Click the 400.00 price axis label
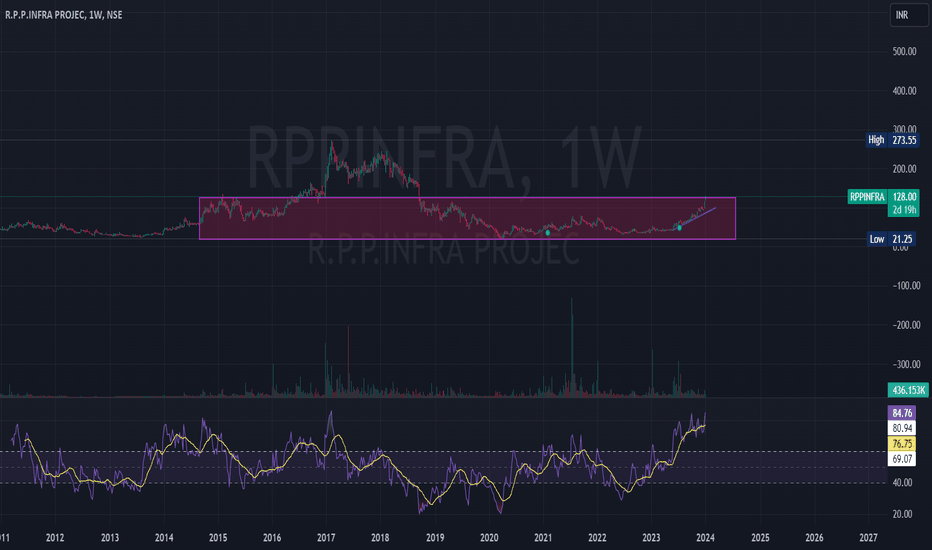Viewport: 932px width, 550px height. click(904, 91)
